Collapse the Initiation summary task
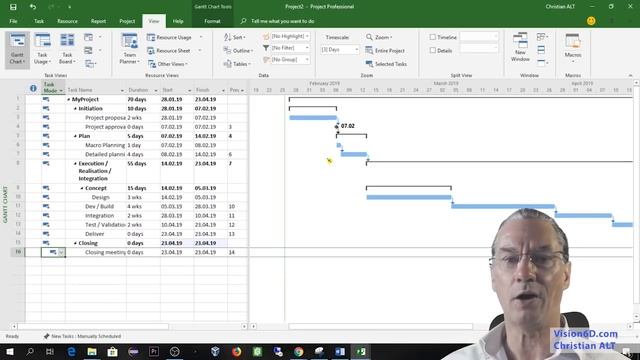640x360 pixels. (x=75, y=109)
